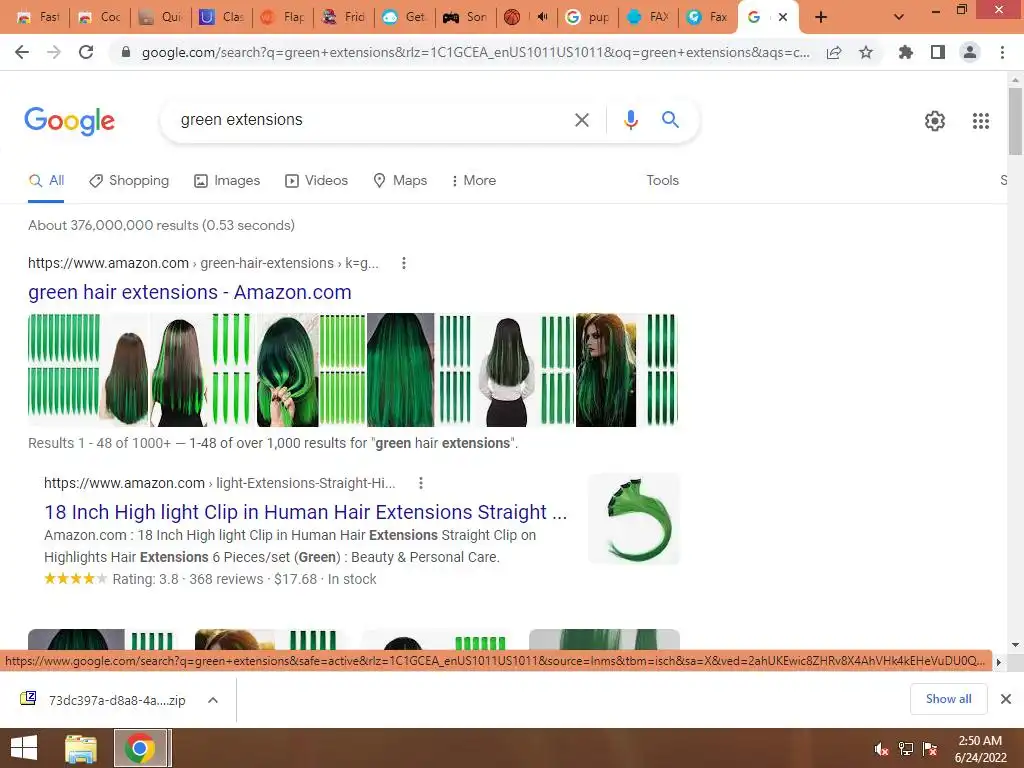
Task: Switch to the audio-playing basketball tab
Action: pos(526,17)
